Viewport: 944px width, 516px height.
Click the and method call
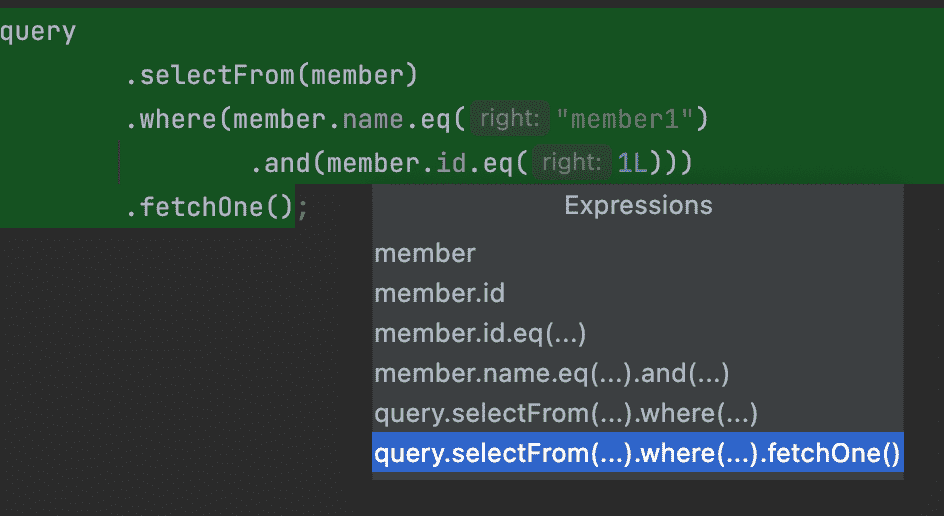pyautogui.click(x=289, y=163)
